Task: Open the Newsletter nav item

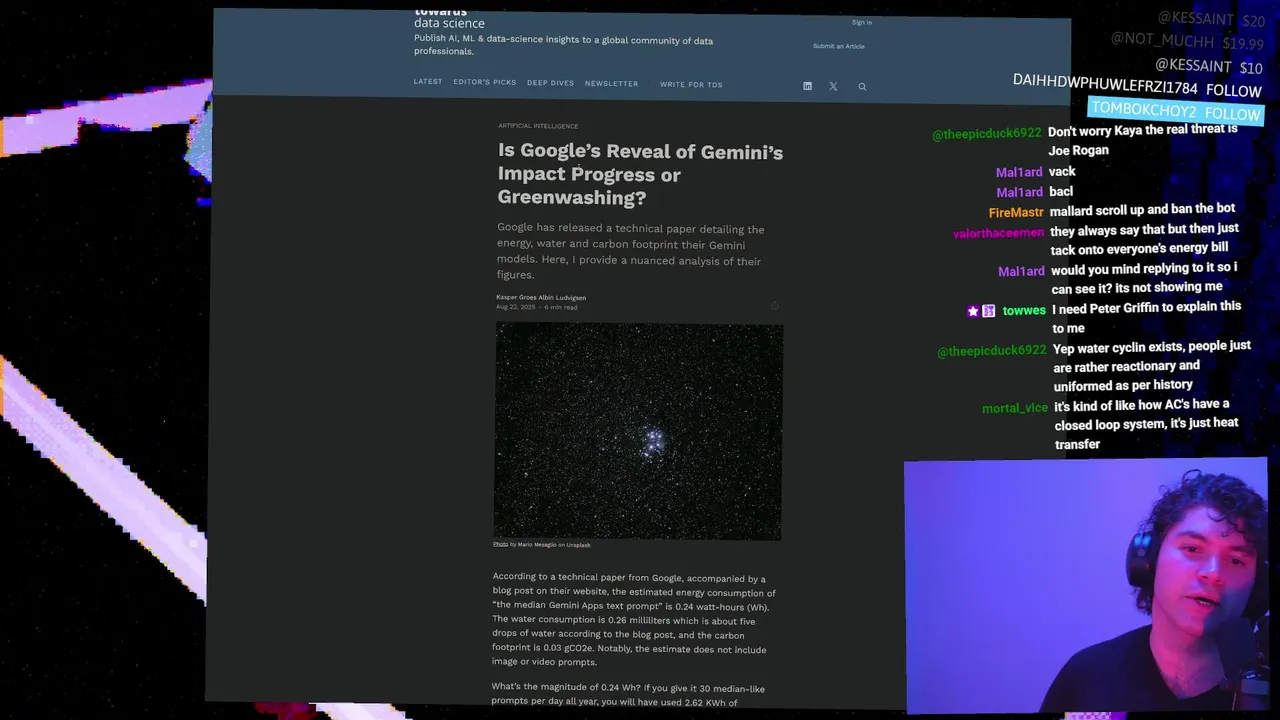Action: [612, 84]
